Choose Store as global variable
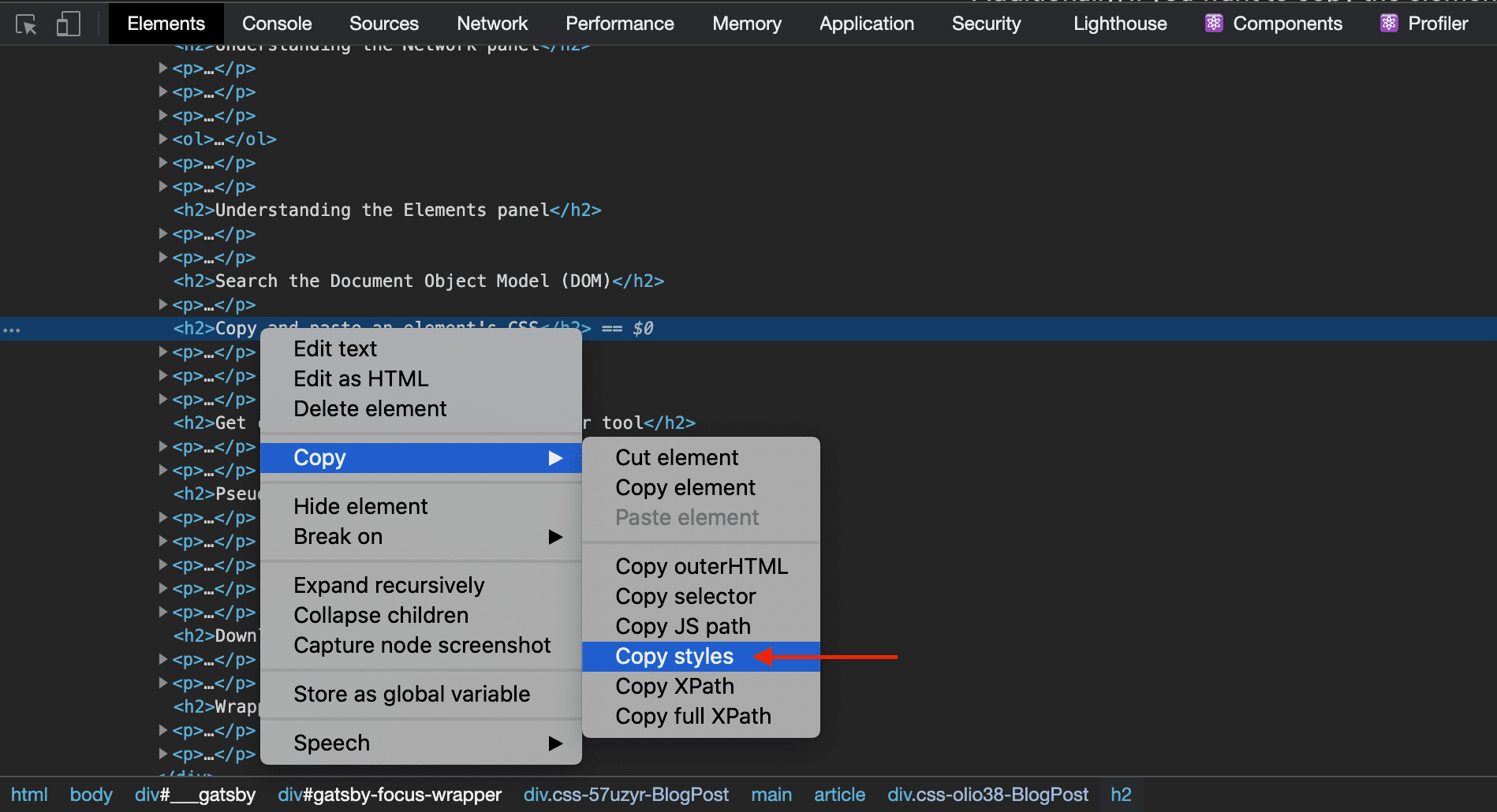Viewport: 1497px width, 812px height. pyautogui.click(x=420, y=694)
